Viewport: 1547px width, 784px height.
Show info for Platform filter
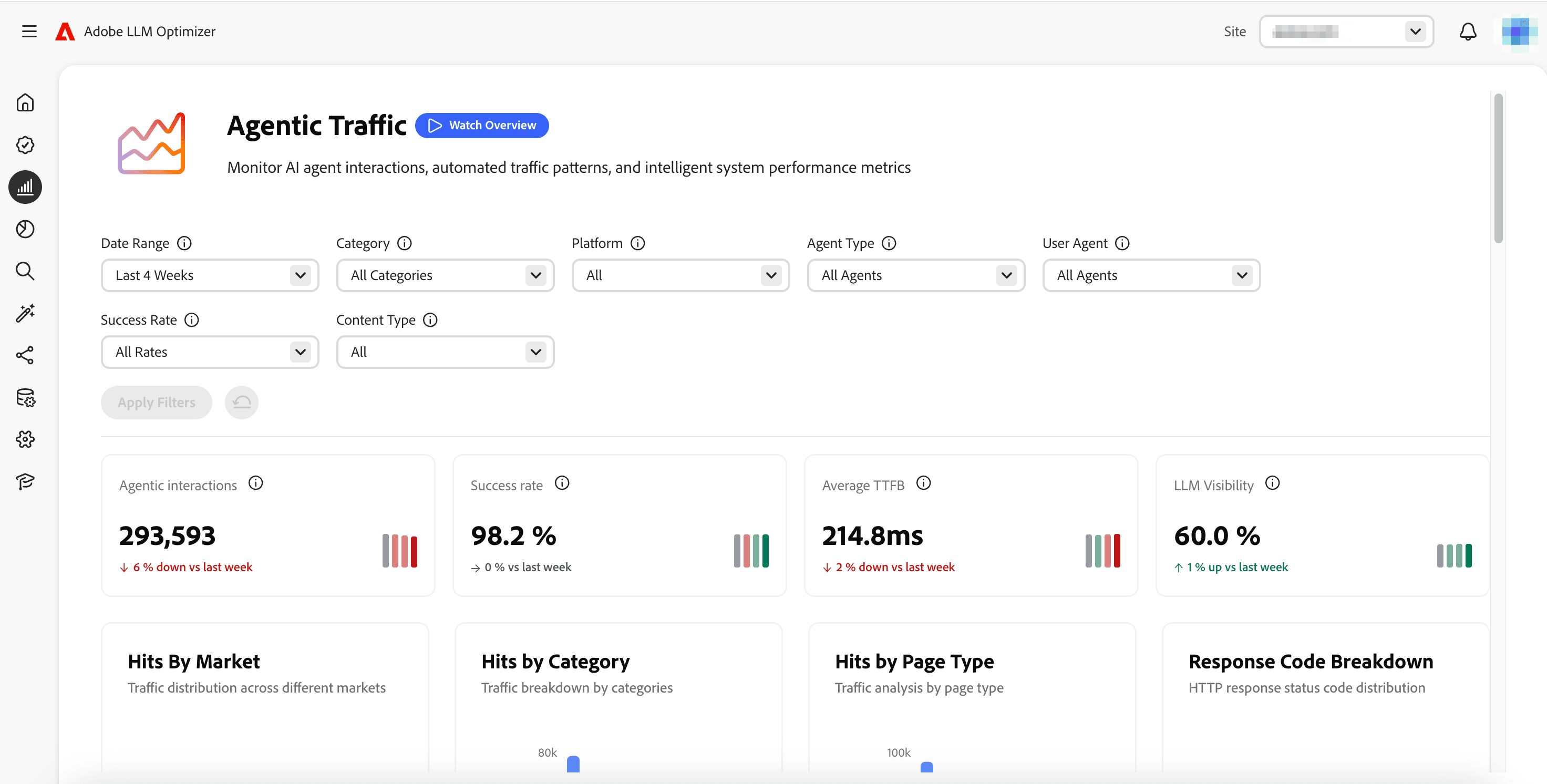click(638, 243)
